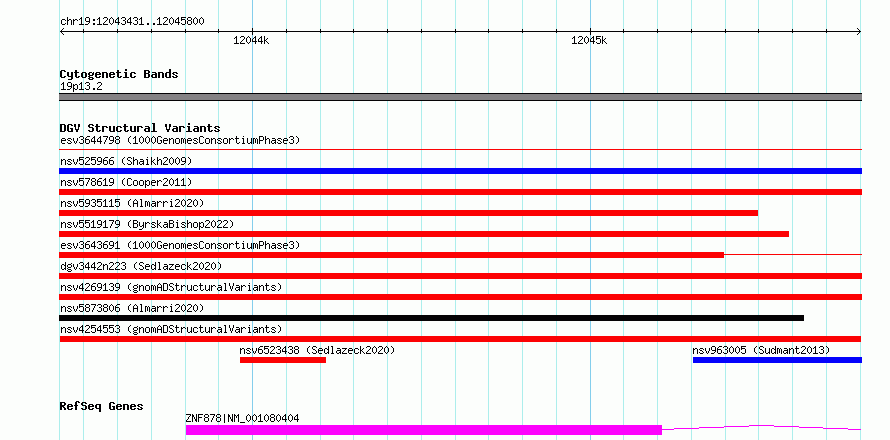Click the red dgv3442n223 variant bar
This screenshot has height=440, width=890.
[x=460, y=276]
